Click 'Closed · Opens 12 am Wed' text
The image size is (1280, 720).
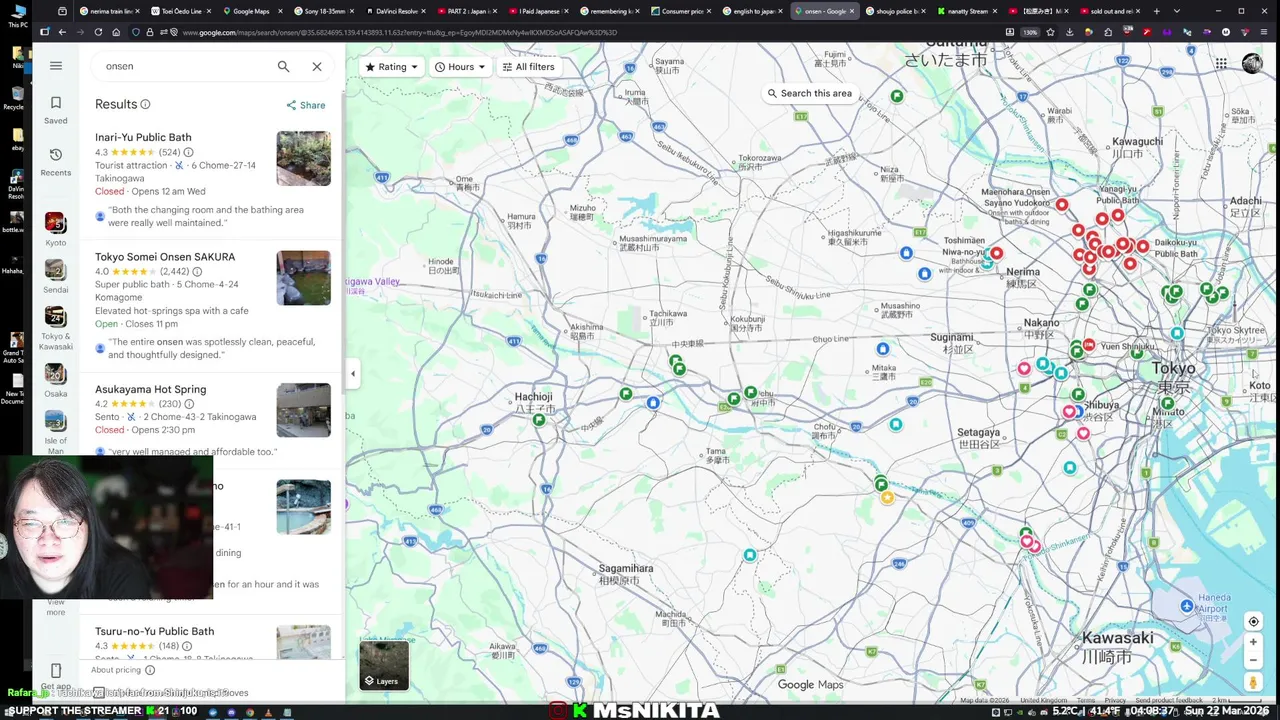pyautogui.click(x=150, y=191)
